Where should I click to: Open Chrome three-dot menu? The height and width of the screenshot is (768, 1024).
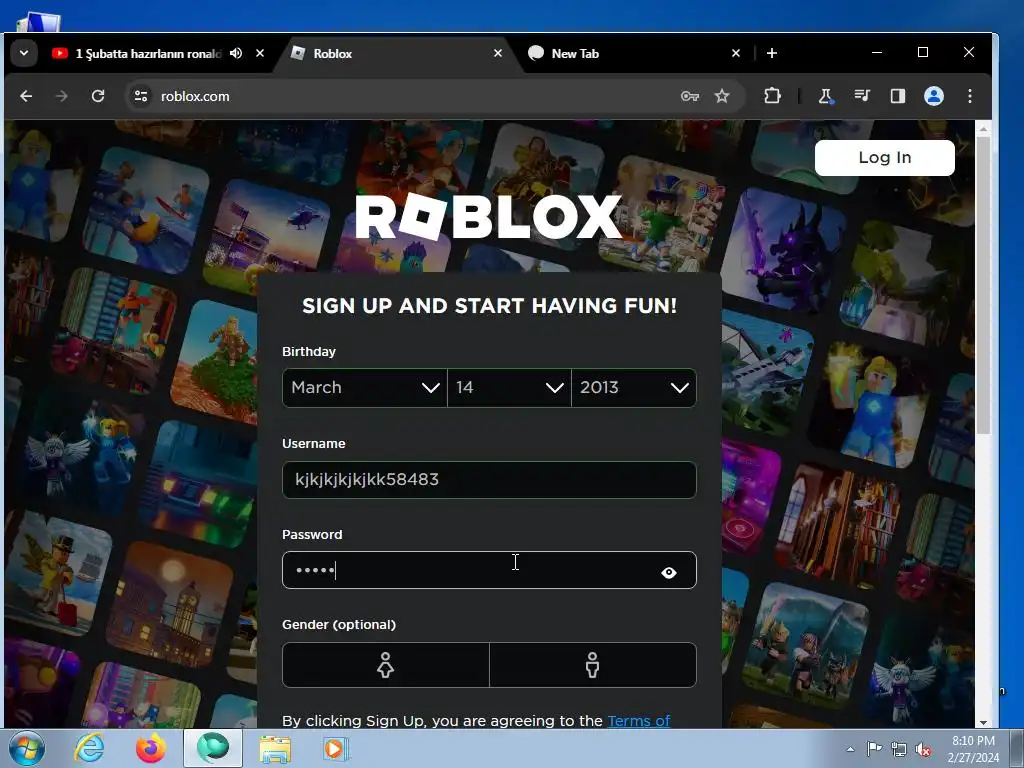970,96
